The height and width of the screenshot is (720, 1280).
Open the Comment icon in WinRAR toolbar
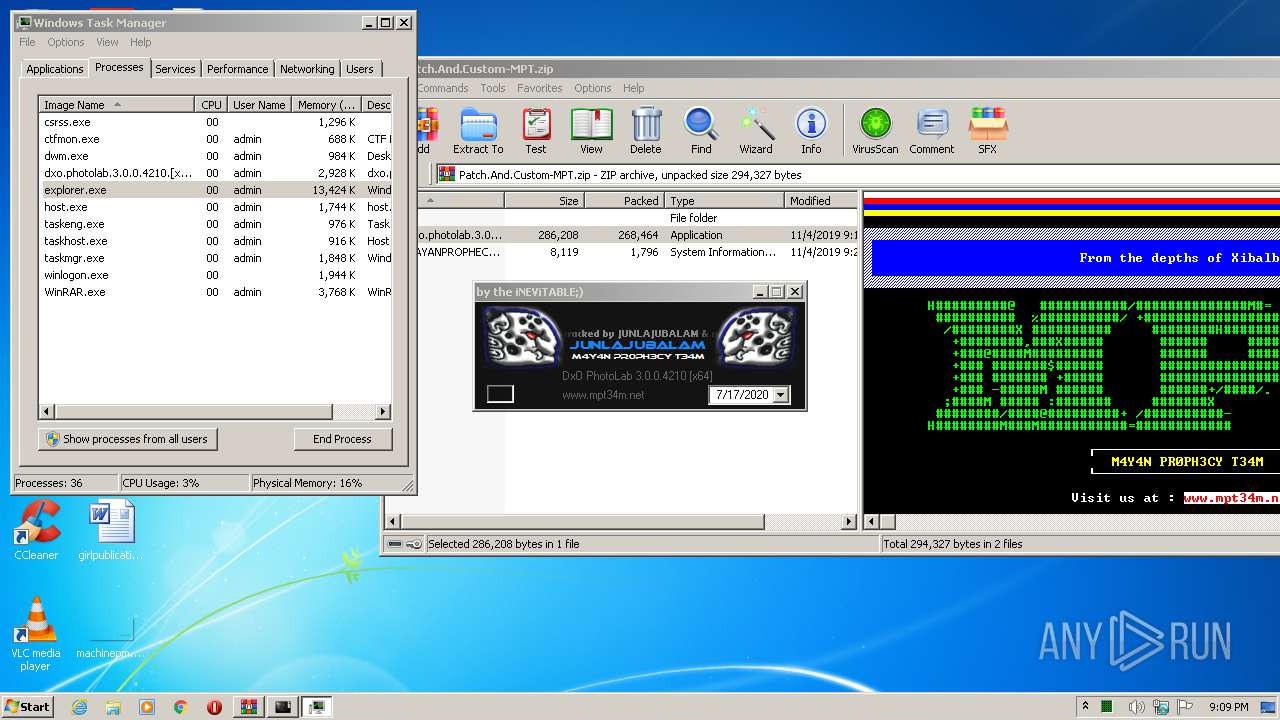click(932, 131)
